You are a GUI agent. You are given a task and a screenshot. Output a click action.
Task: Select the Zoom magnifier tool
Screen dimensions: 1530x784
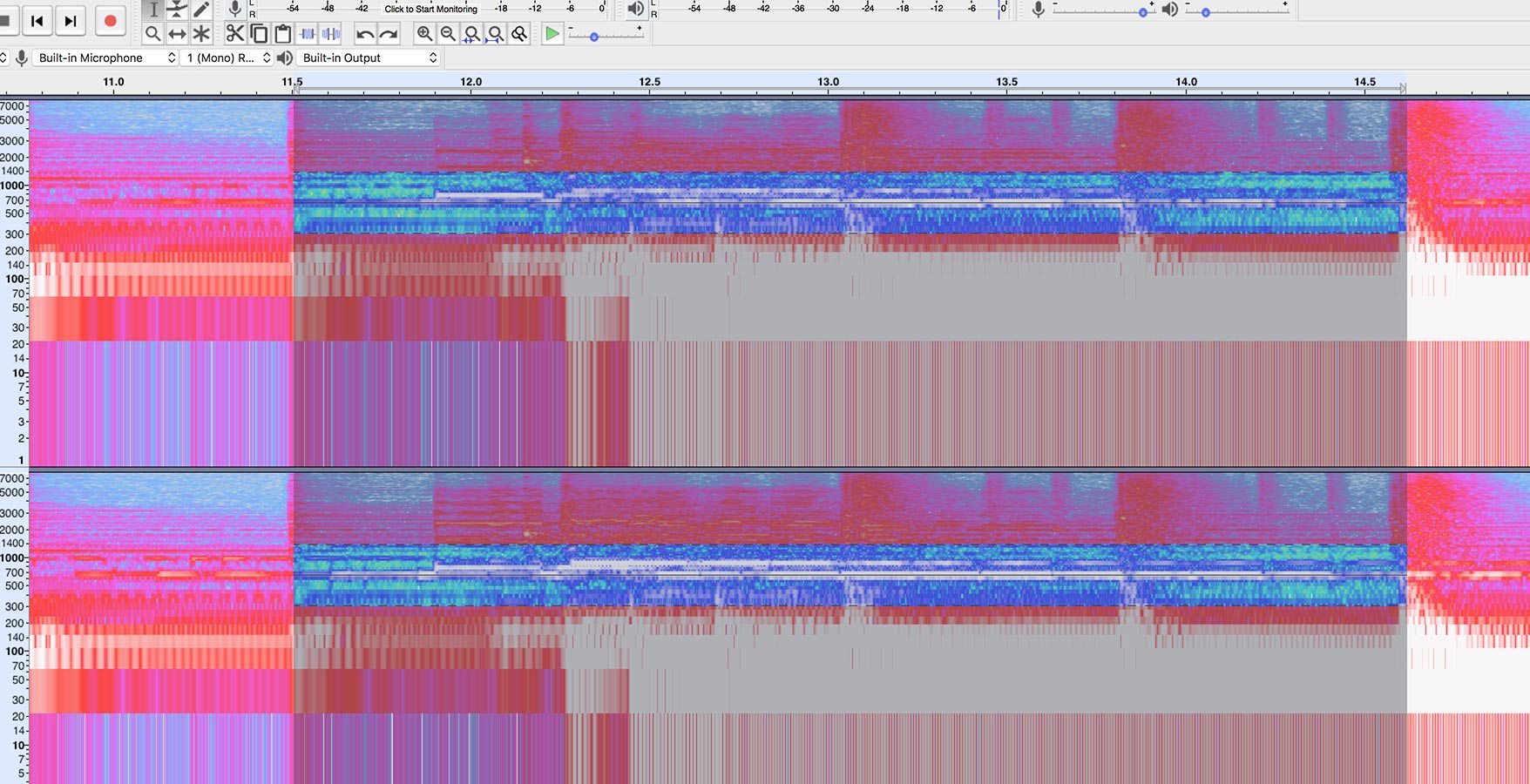tap(153, 34)
